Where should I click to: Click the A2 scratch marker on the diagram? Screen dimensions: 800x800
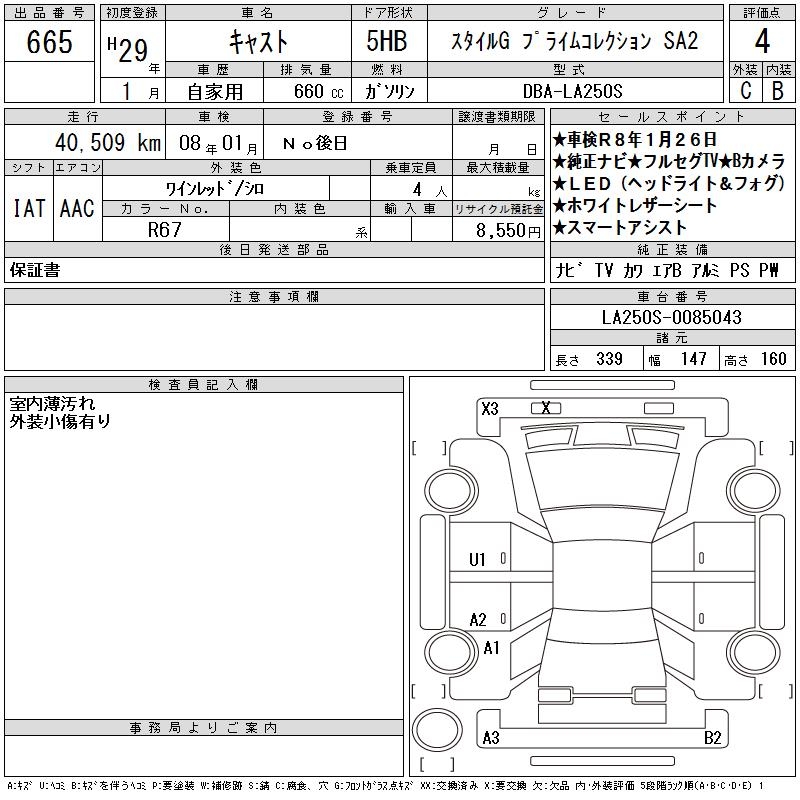coord(478,620)
